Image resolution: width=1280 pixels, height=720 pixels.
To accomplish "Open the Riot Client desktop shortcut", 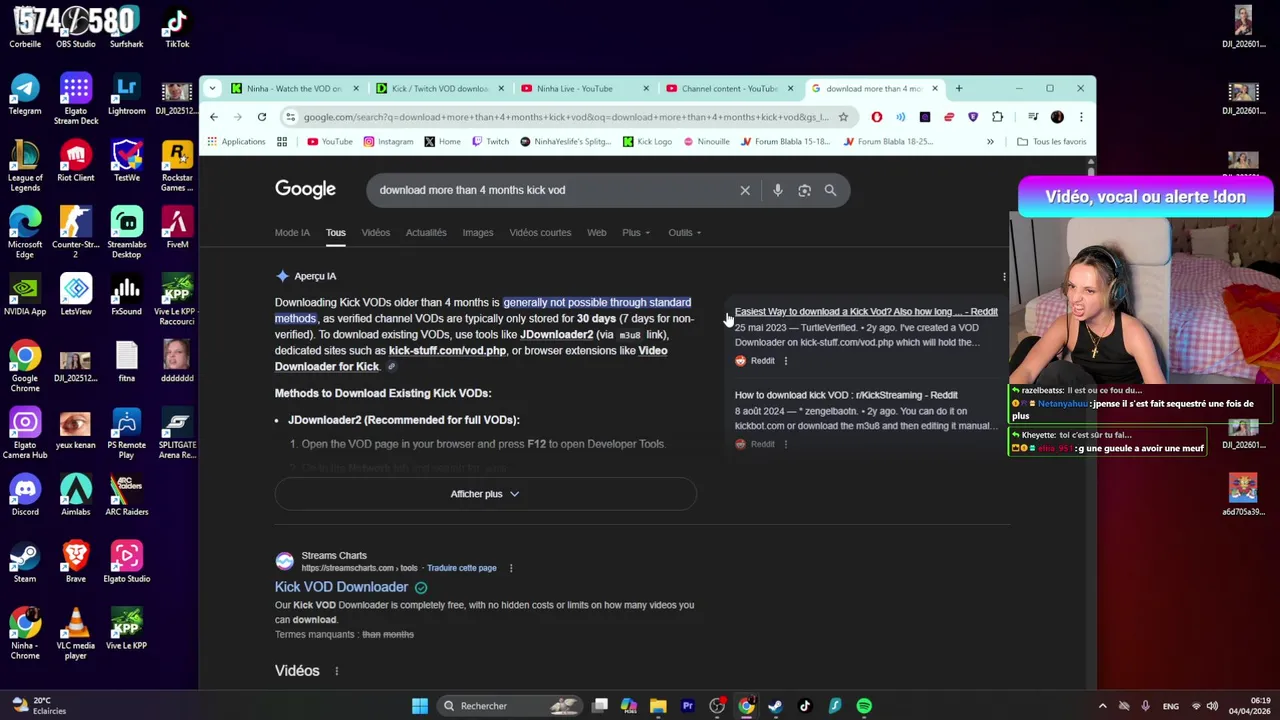I will click(x=76, y=161).
